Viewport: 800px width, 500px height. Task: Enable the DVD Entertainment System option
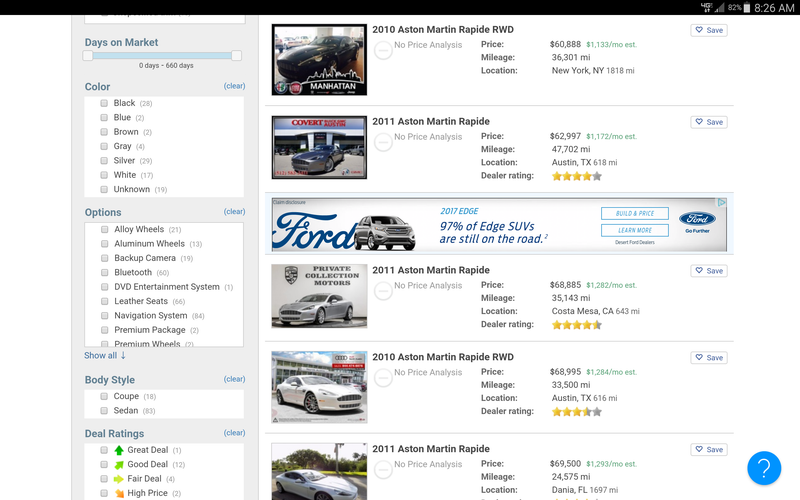pos(105,287)
